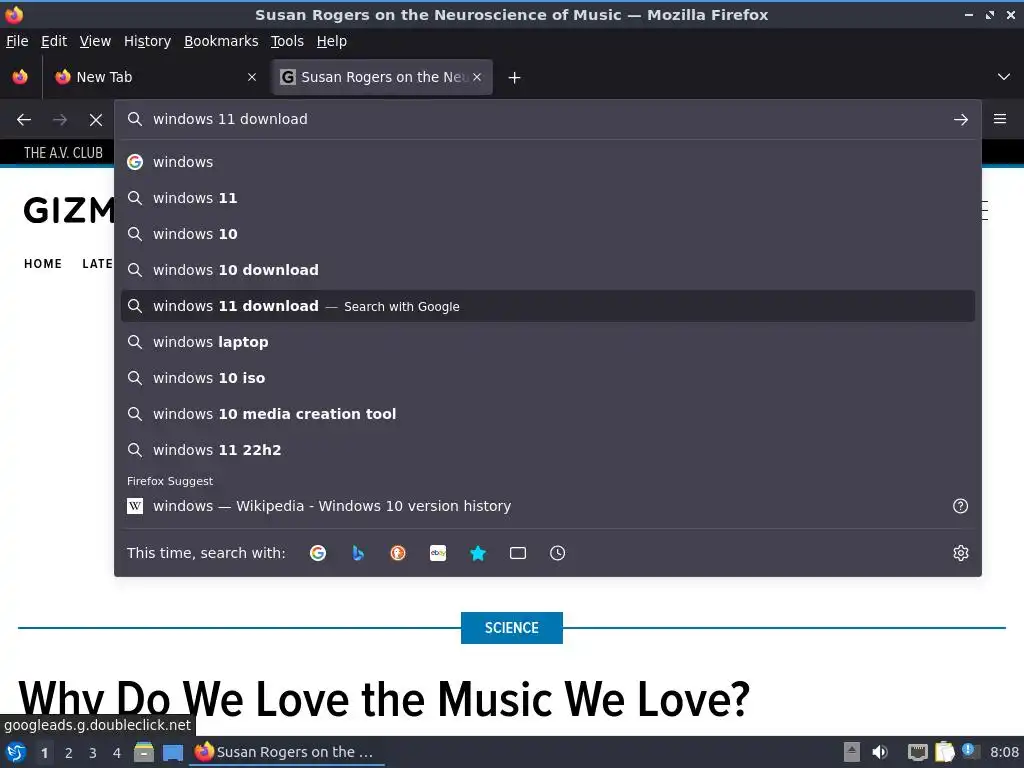Image resolution: width=1024 pixels, height=768 pixels.
Task: Search history using the clock icon
Action: pos(558,553)
